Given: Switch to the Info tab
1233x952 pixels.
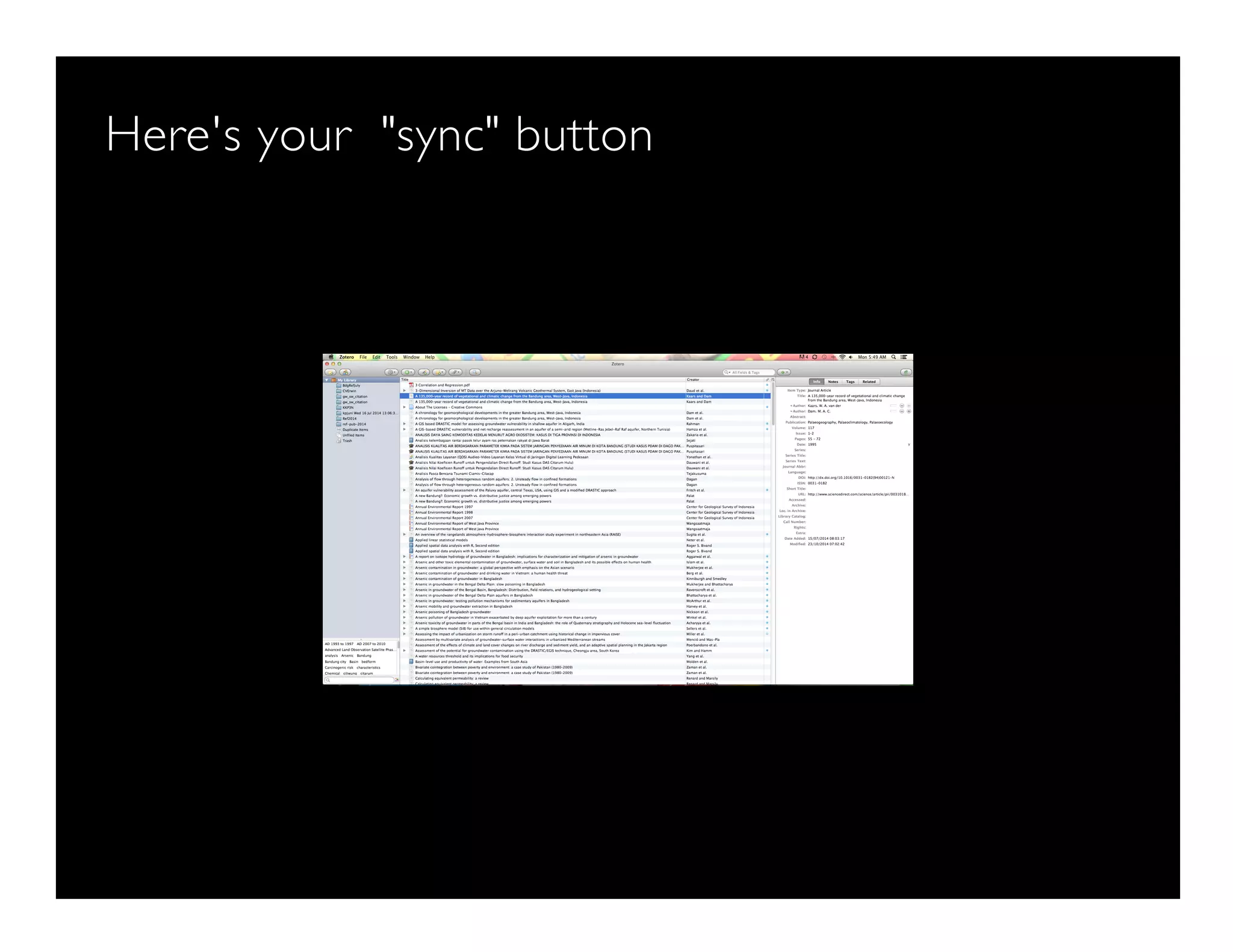Looking at the screenshot, I should (x=816, y=382).
